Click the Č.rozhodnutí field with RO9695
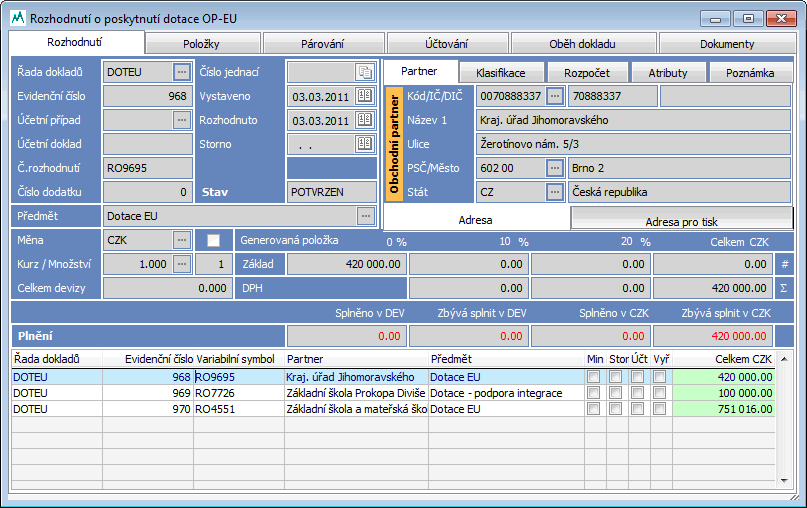Image resolution: width=807 pixels, height=508 pixels. 148,168
